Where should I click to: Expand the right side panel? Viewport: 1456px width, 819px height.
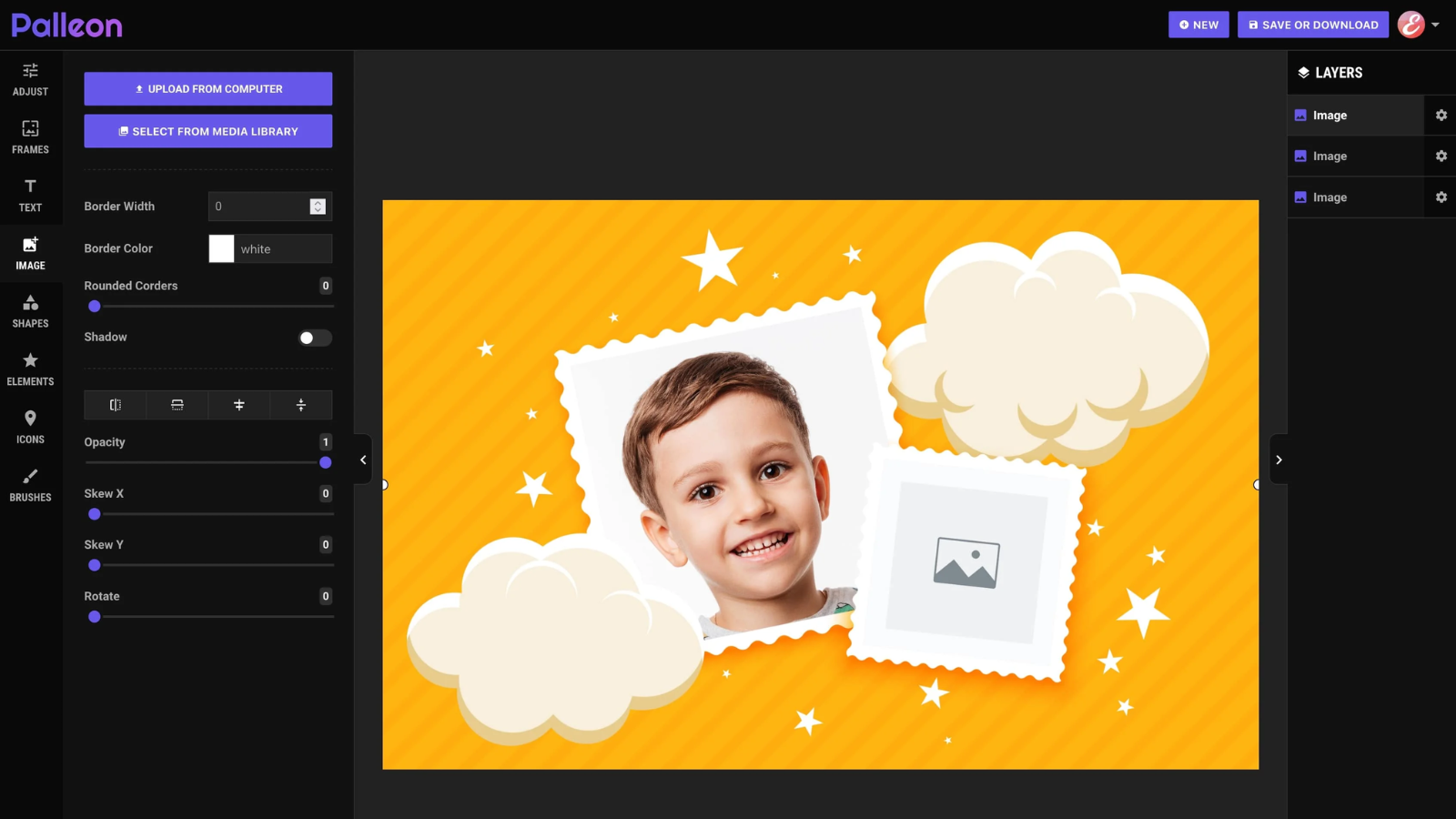coord(1279,460)
